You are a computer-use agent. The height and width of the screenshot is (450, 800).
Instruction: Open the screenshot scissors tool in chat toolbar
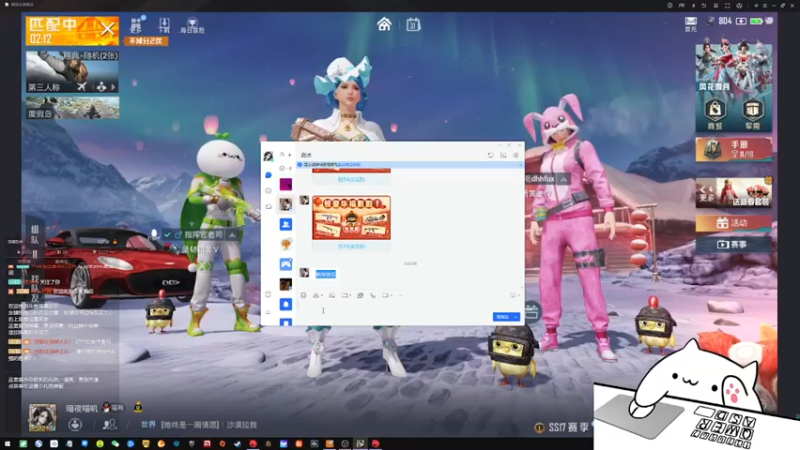316,295
